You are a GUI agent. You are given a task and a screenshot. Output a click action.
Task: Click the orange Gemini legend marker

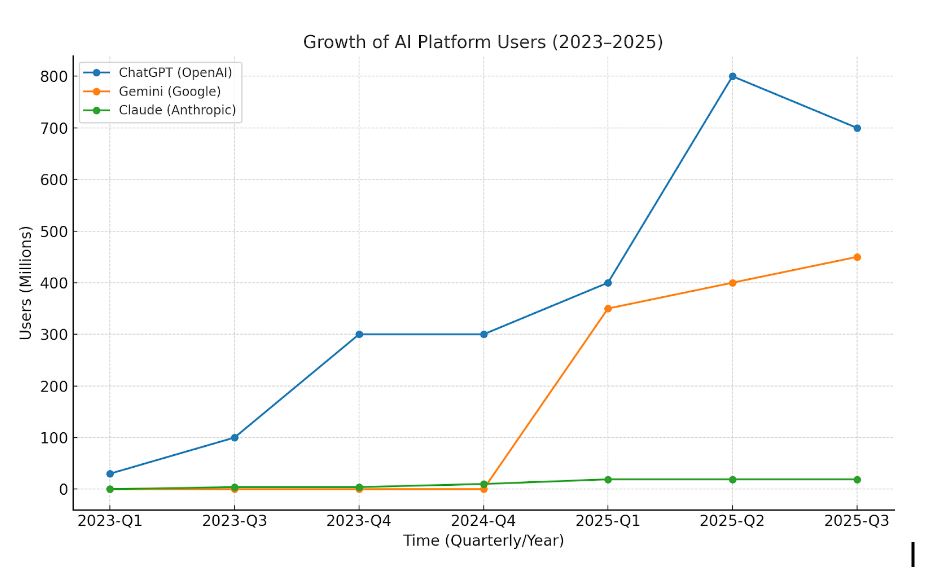(96, 92)
